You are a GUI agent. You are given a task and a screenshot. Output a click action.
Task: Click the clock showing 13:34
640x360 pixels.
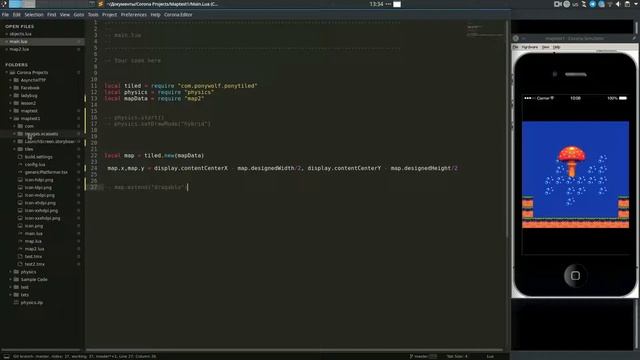coord(376,4)
